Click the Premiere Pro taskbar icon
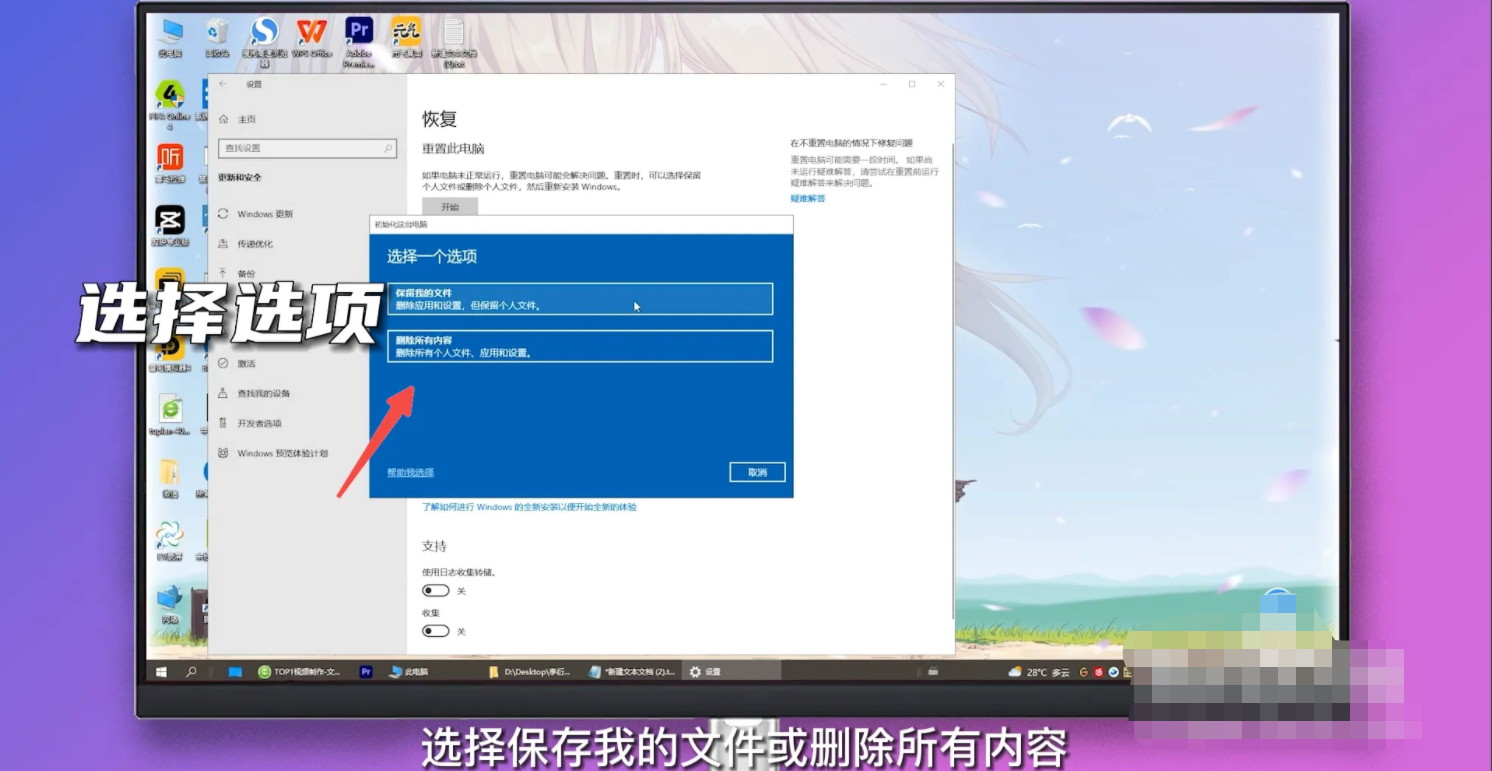 366,672
